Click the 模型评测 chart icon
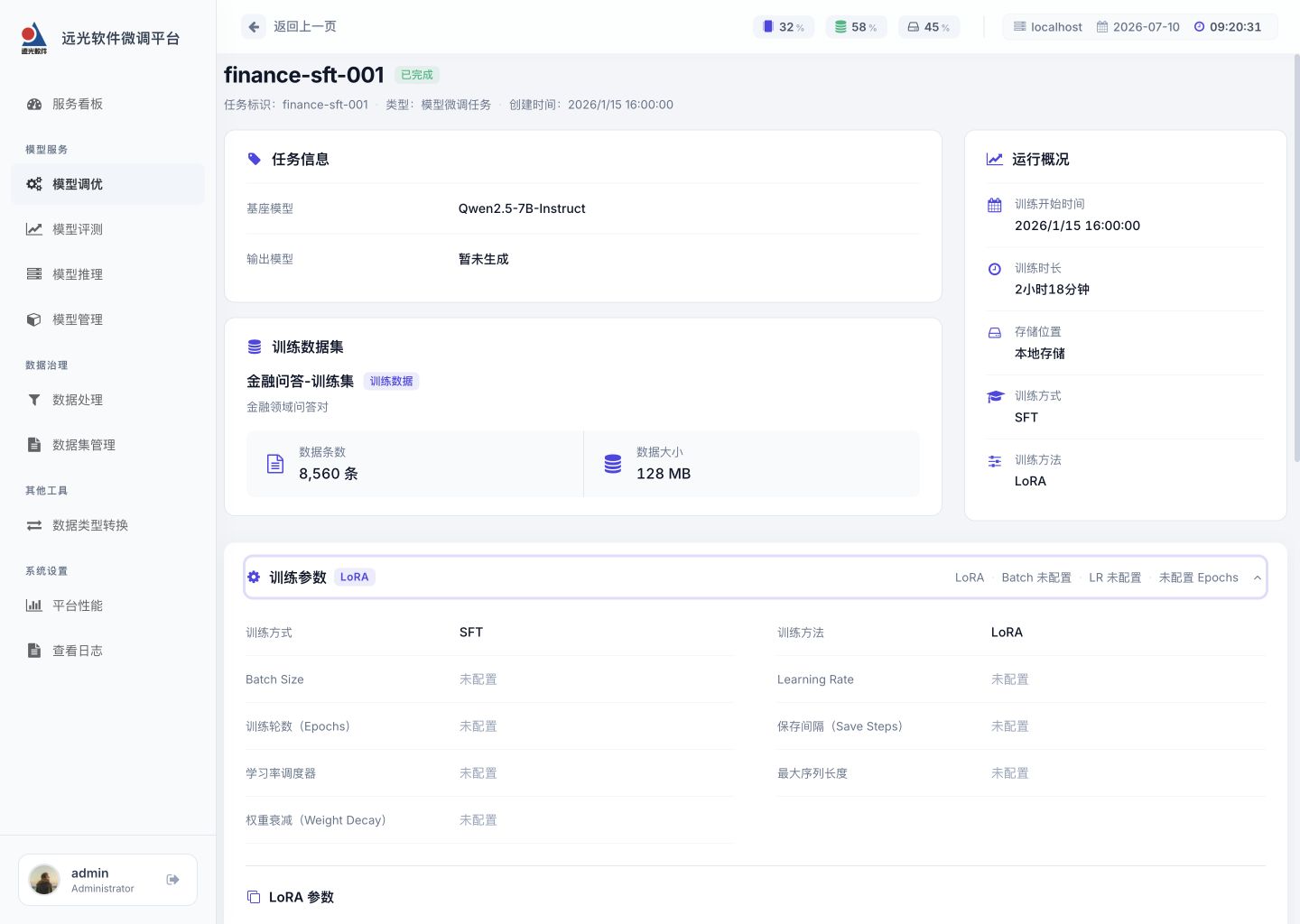This screenshot has height=924, width=1300. point(34,229)
